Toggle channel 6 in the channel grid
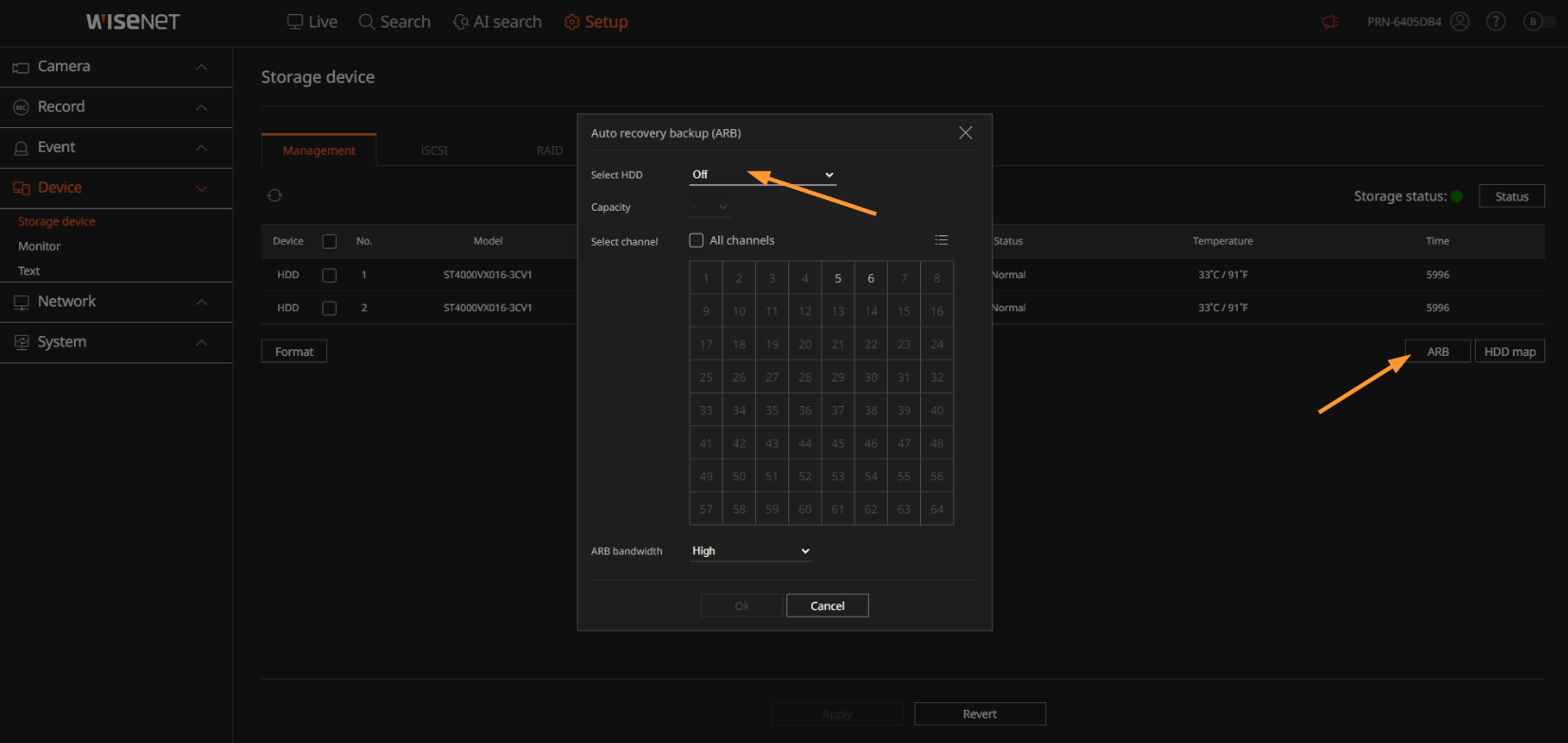The image size is (1568, 743). [871, 278]
